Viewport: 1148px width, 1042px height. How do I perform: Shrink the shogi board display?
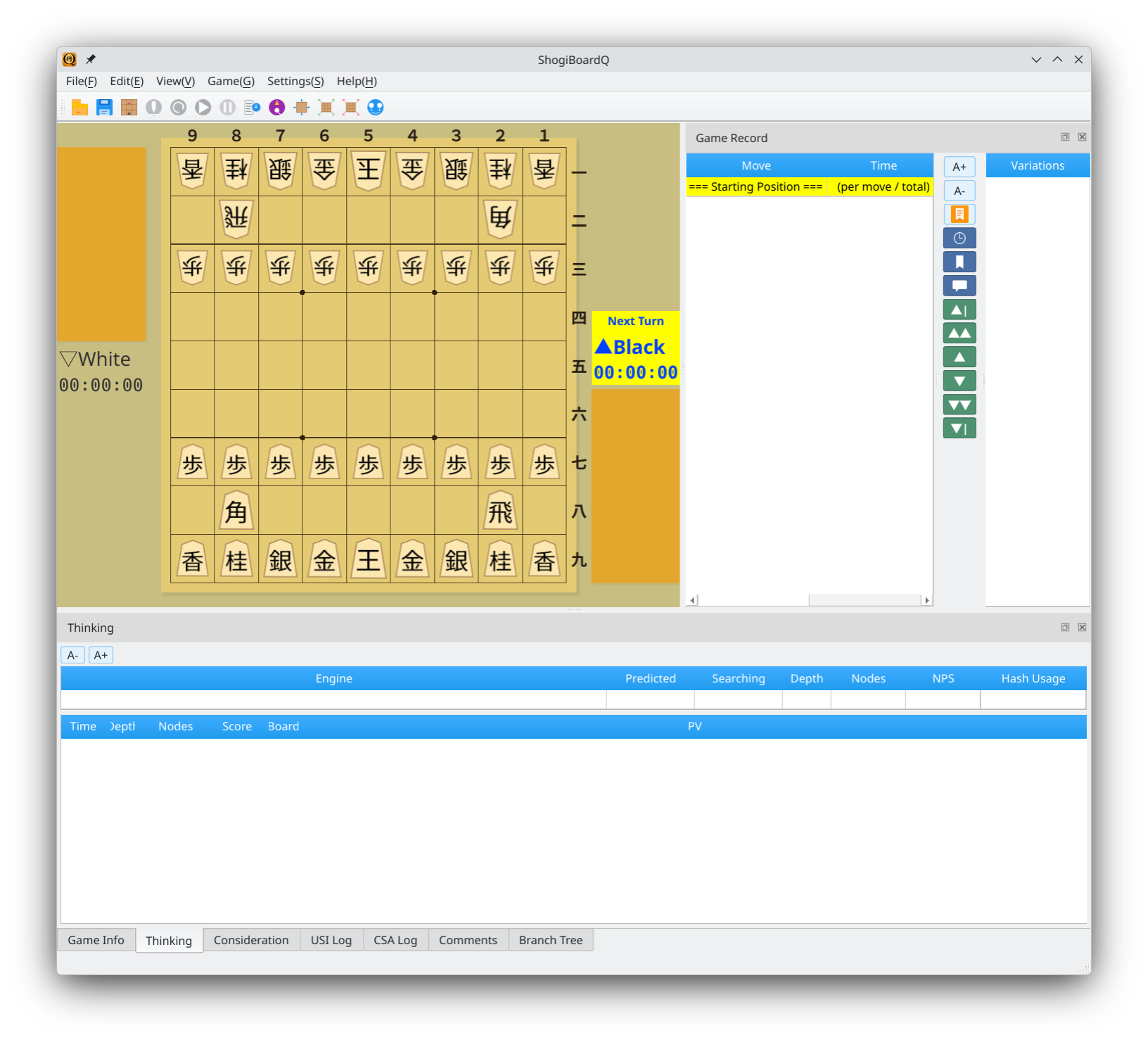coord(350,107)
